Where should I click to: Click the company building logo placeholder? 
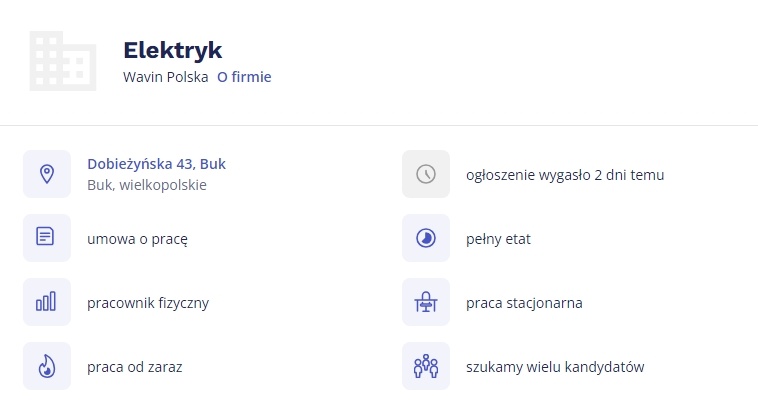pyautogui.click(x=63, y=61)
